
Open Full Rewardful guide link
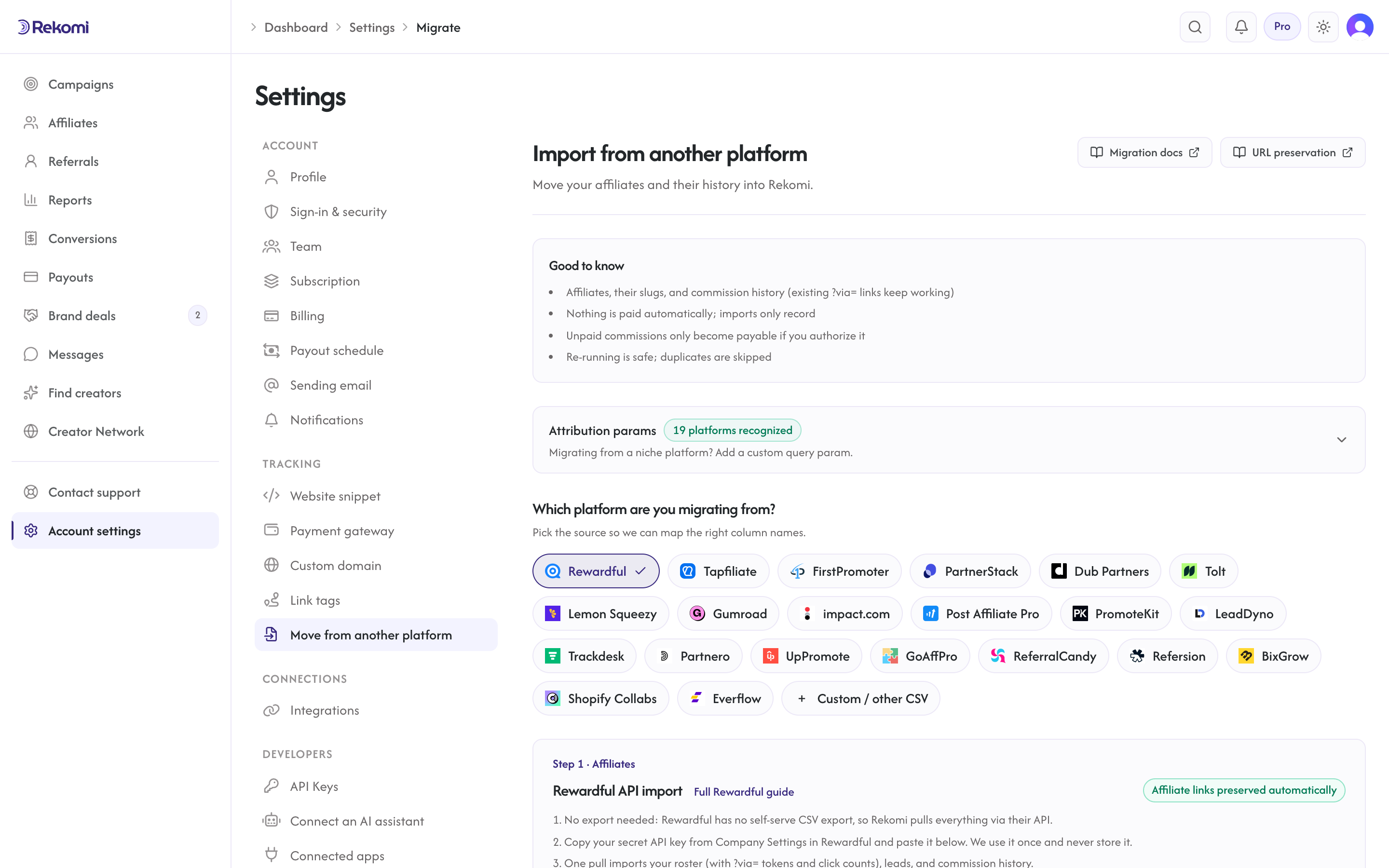(744, 792)
